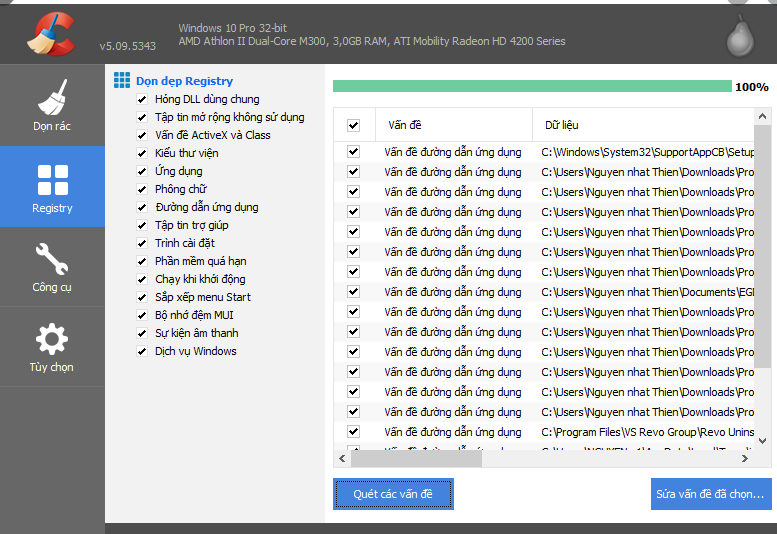Toggle Bộ nhớ đệm MUI checkbox
Image resolution: width=777 pixels, height=534 pixels.
(x=142, y=315)
